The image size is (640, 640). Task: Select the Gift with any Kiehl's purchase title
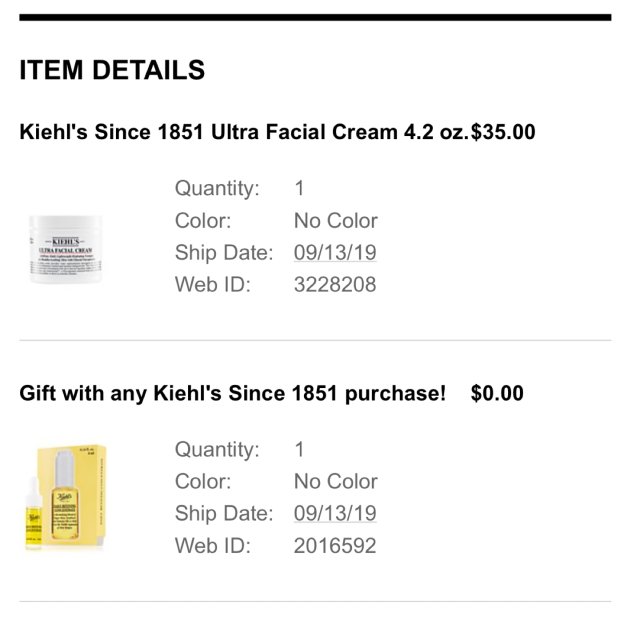point(232,393)
